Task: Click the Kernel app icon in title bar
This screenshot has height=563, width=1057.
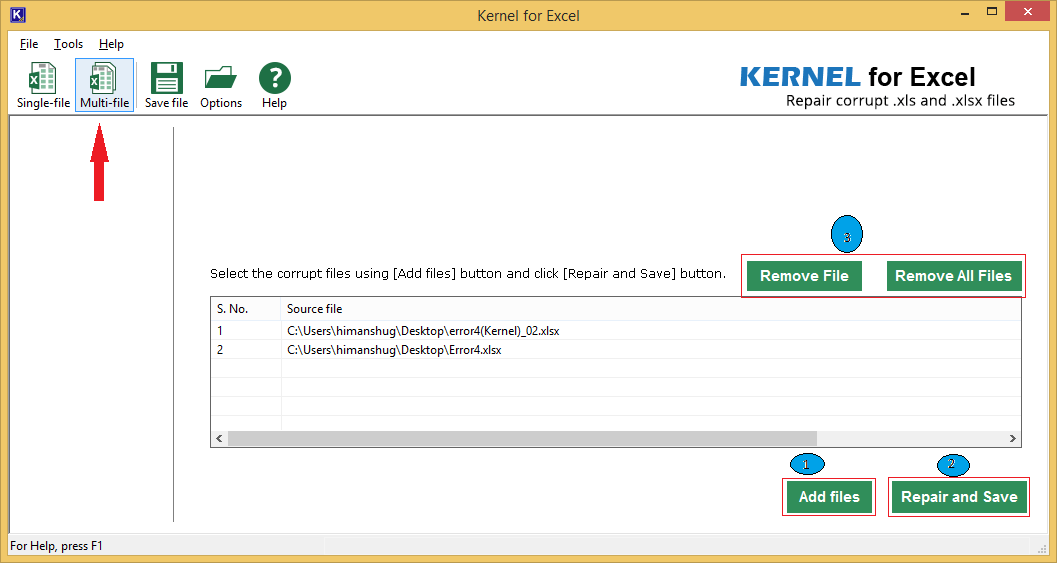Action: 18,14
